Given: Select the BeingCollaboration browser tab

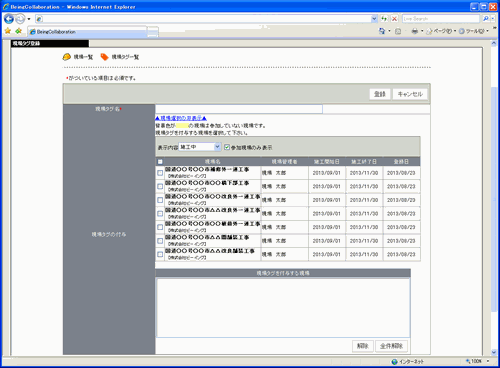Looking at the screenshot, I should point(87,32).
